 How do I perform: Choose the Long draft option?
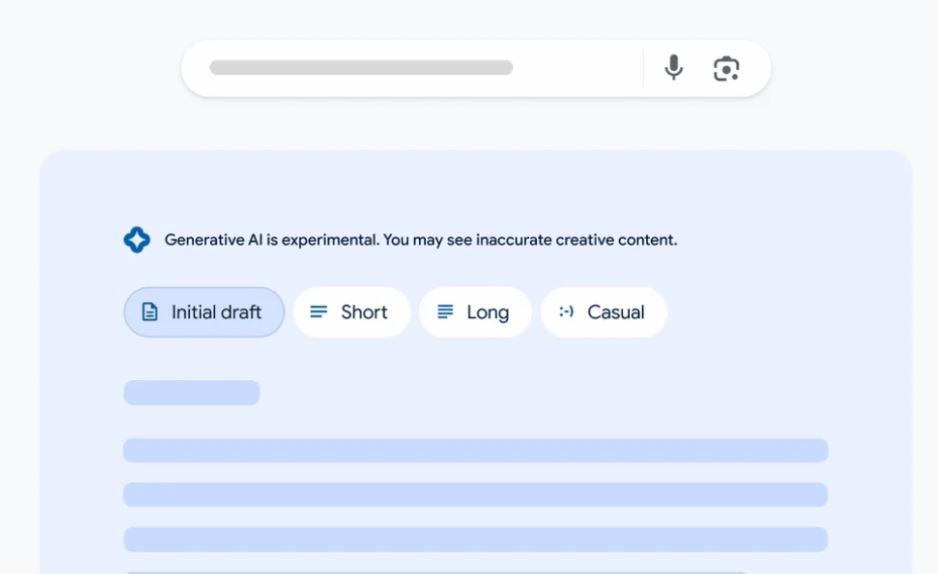tap(475, 312)
